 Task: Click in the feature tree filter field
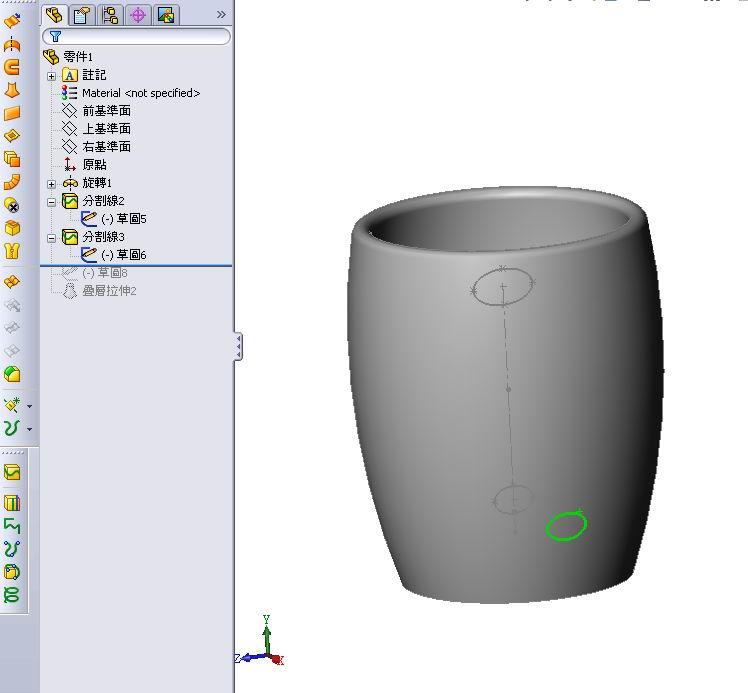(136, 36)
